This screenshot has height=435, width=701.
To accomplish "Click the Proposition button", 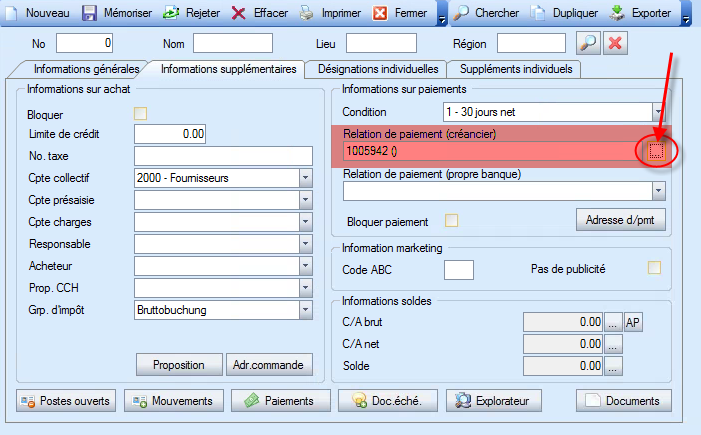I will click(x=179, y=365).
